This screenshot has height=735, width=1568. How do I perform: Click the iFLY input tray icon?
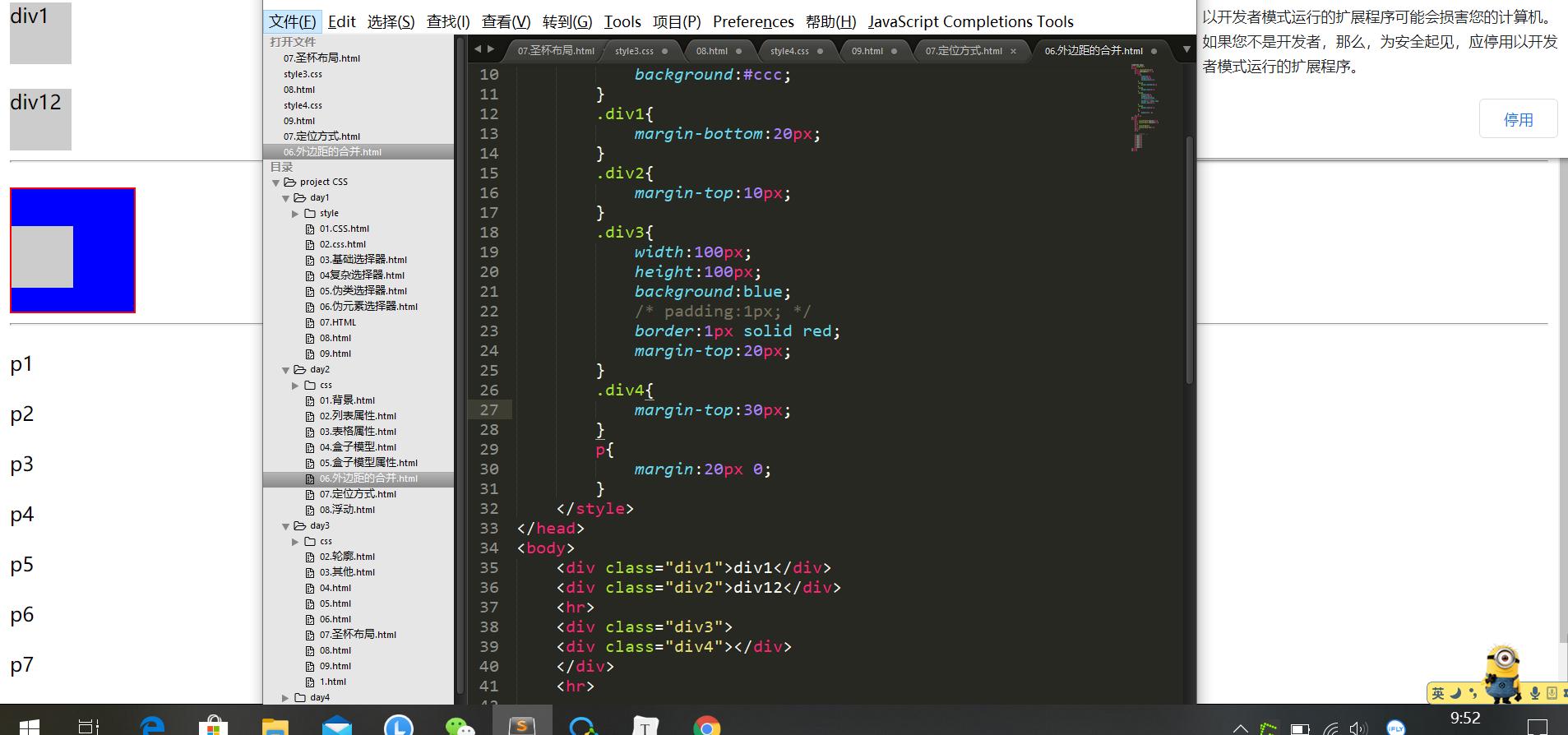pos(1396,728)
